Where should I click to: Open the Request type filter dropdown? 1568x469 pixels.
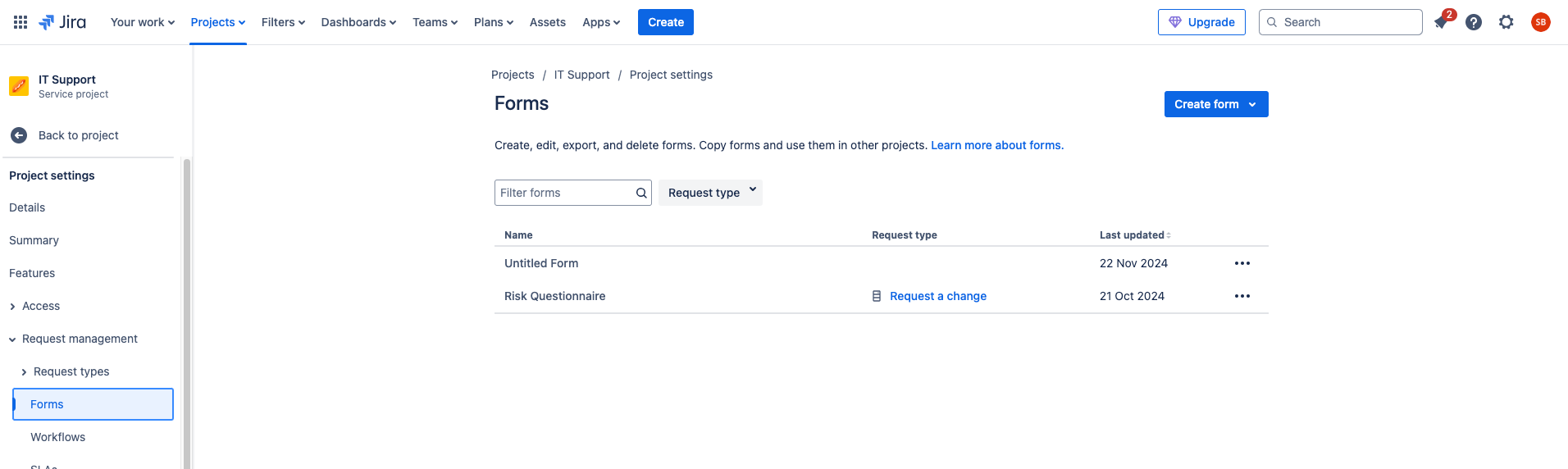coord(710,193)
